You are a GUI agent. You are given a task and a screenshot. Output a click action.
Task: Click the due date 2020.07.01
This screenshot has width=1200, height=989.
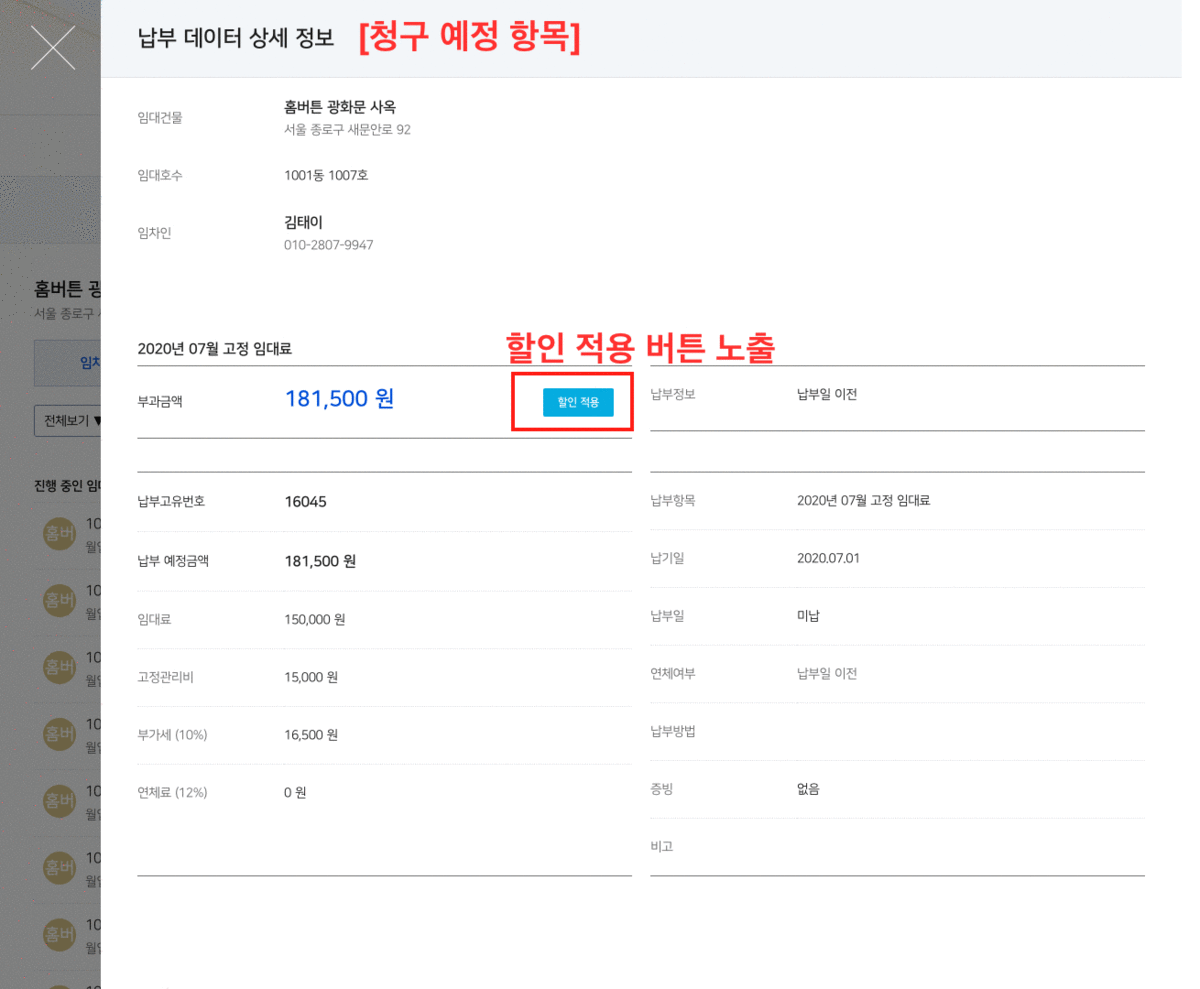[x=828, y=558]
